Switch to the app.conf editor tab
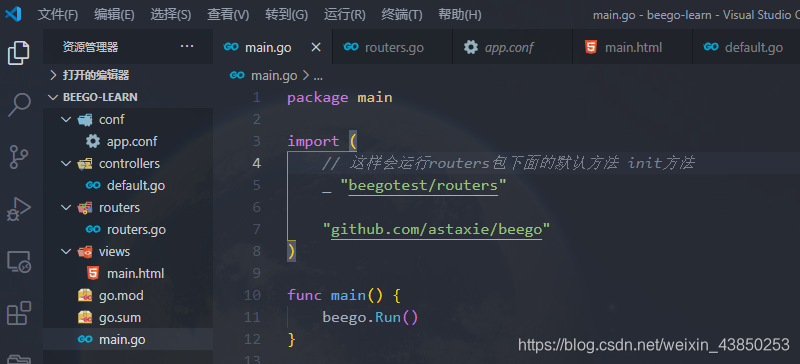This screenshot has width=800, height=364. click(512, 47)
